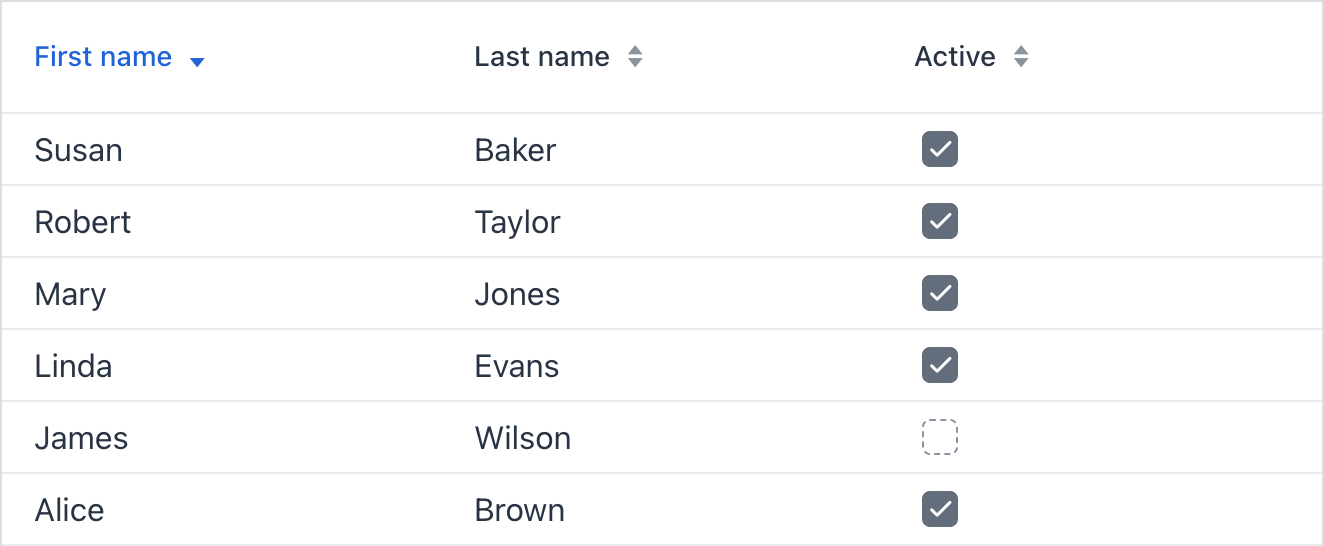Enable Active checkbox for James Wilson
The width and height of the screenshot is (1324, 546).
pyautogui.click(x=940, y=438)
